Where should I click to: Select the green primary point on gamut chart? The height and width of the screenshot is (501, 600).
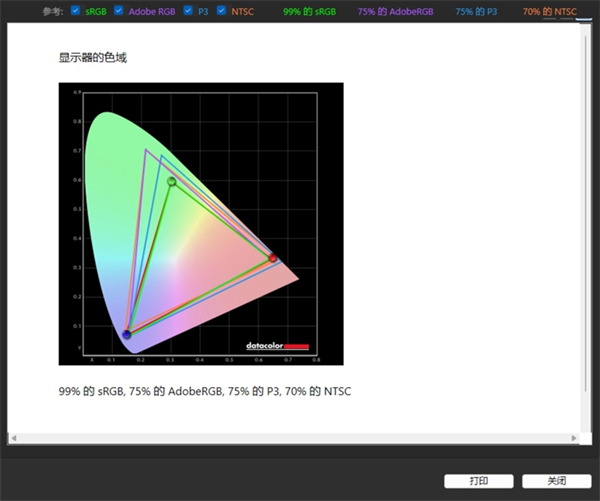pos(172,181)
